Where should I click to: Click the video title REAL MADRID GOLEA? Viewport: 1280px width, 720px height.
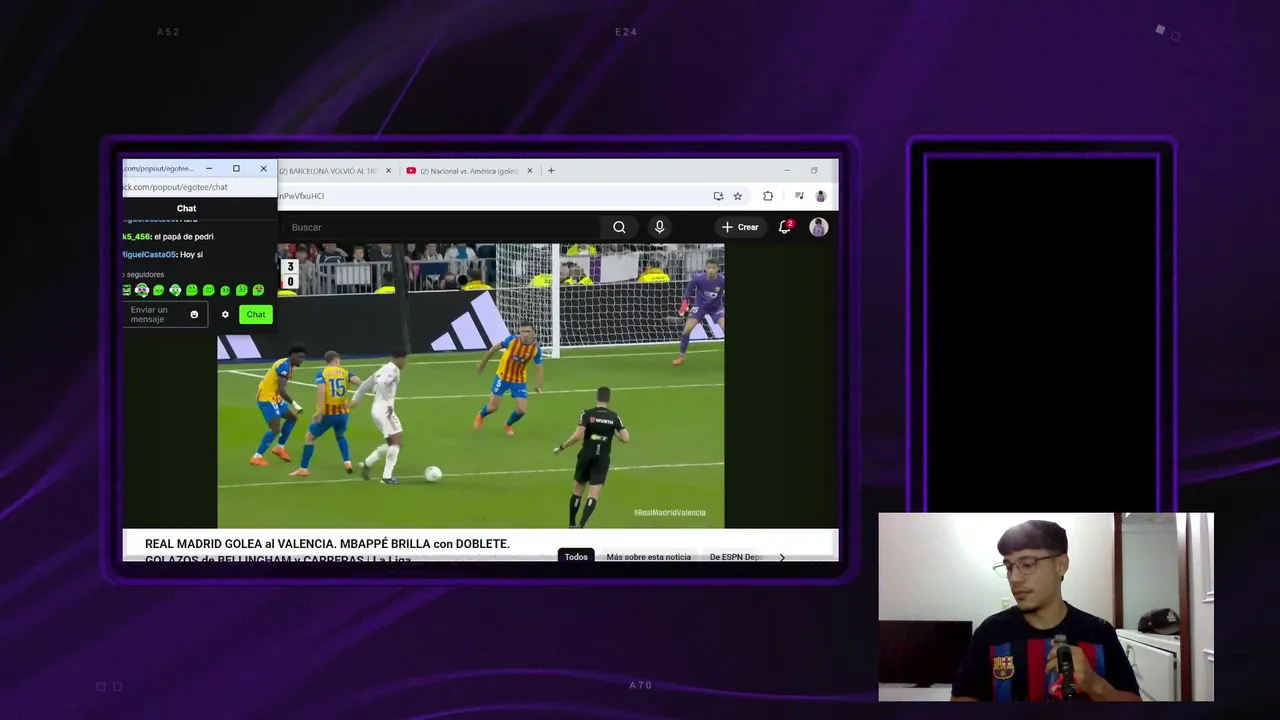pos(327,544)
